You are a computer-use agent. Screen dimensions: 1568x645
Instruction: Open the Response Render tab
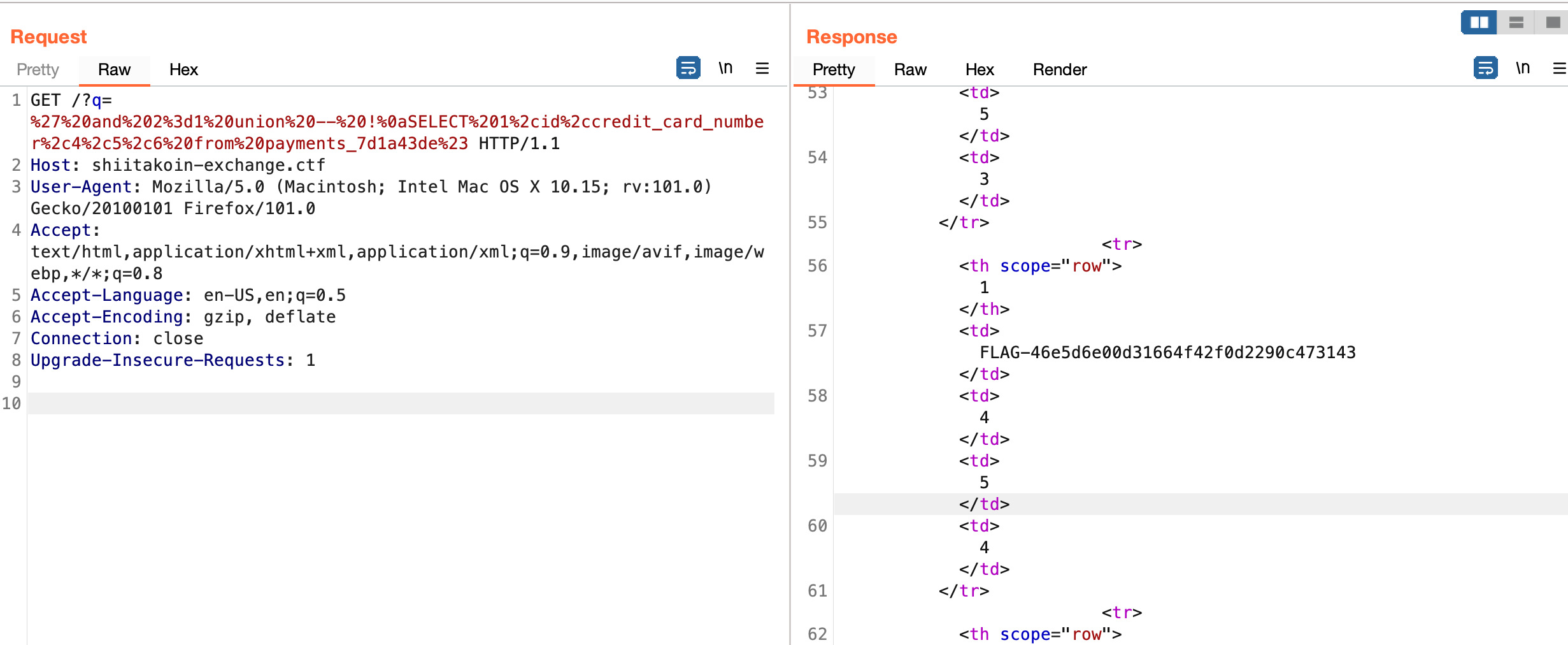(x=1060, y=69)
